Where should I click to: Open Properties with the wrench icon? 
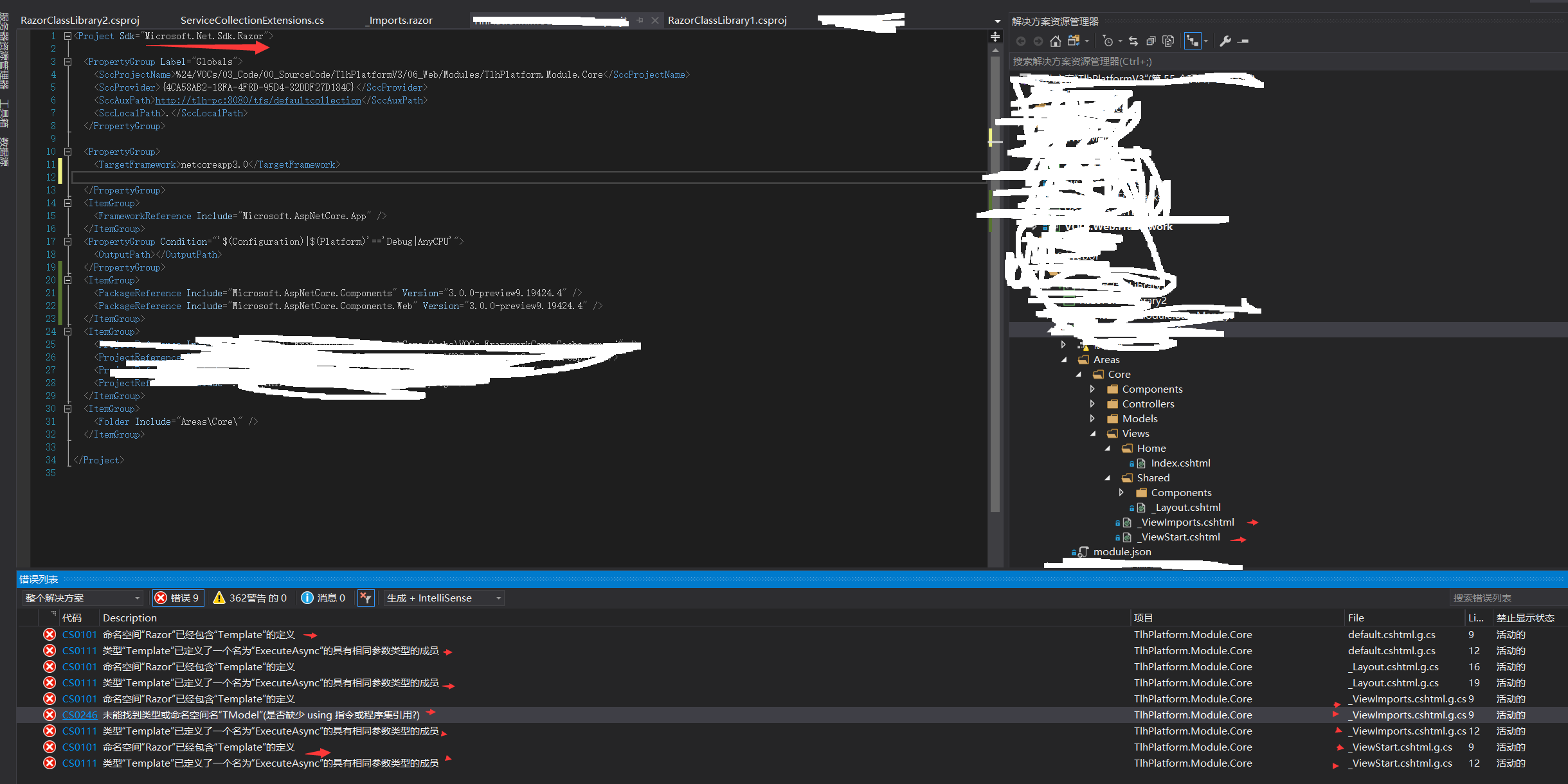tap(1225, 41)
